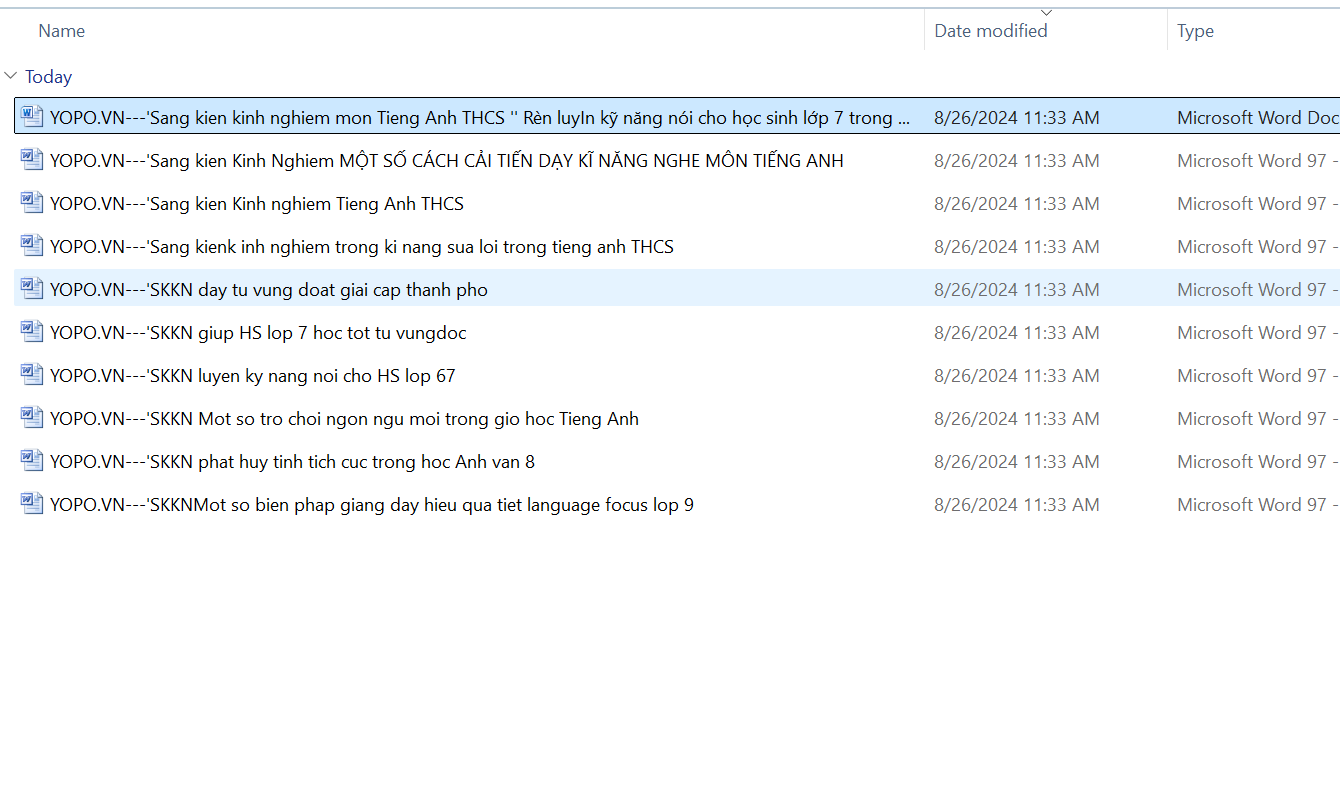Sort by the Date modified column header
1340x802 pixels.
991,31
